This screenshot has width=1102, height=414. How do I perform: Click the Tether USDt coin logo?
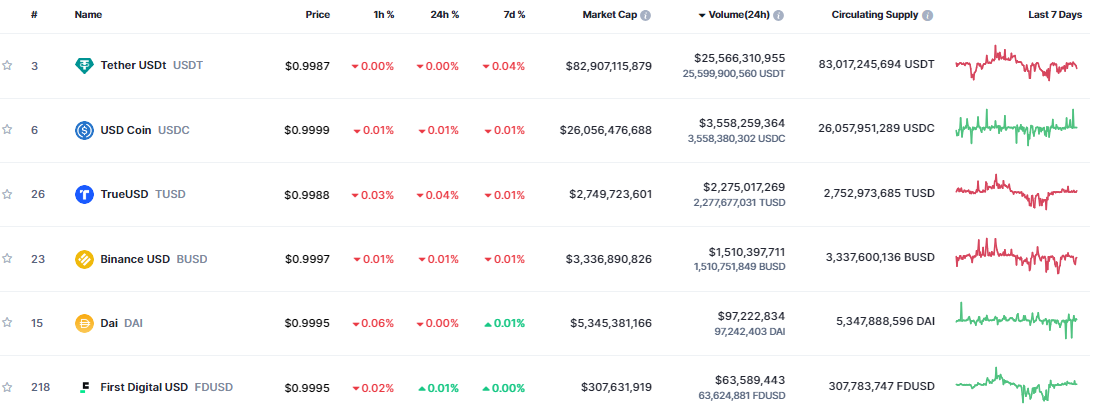click(85, 65)
